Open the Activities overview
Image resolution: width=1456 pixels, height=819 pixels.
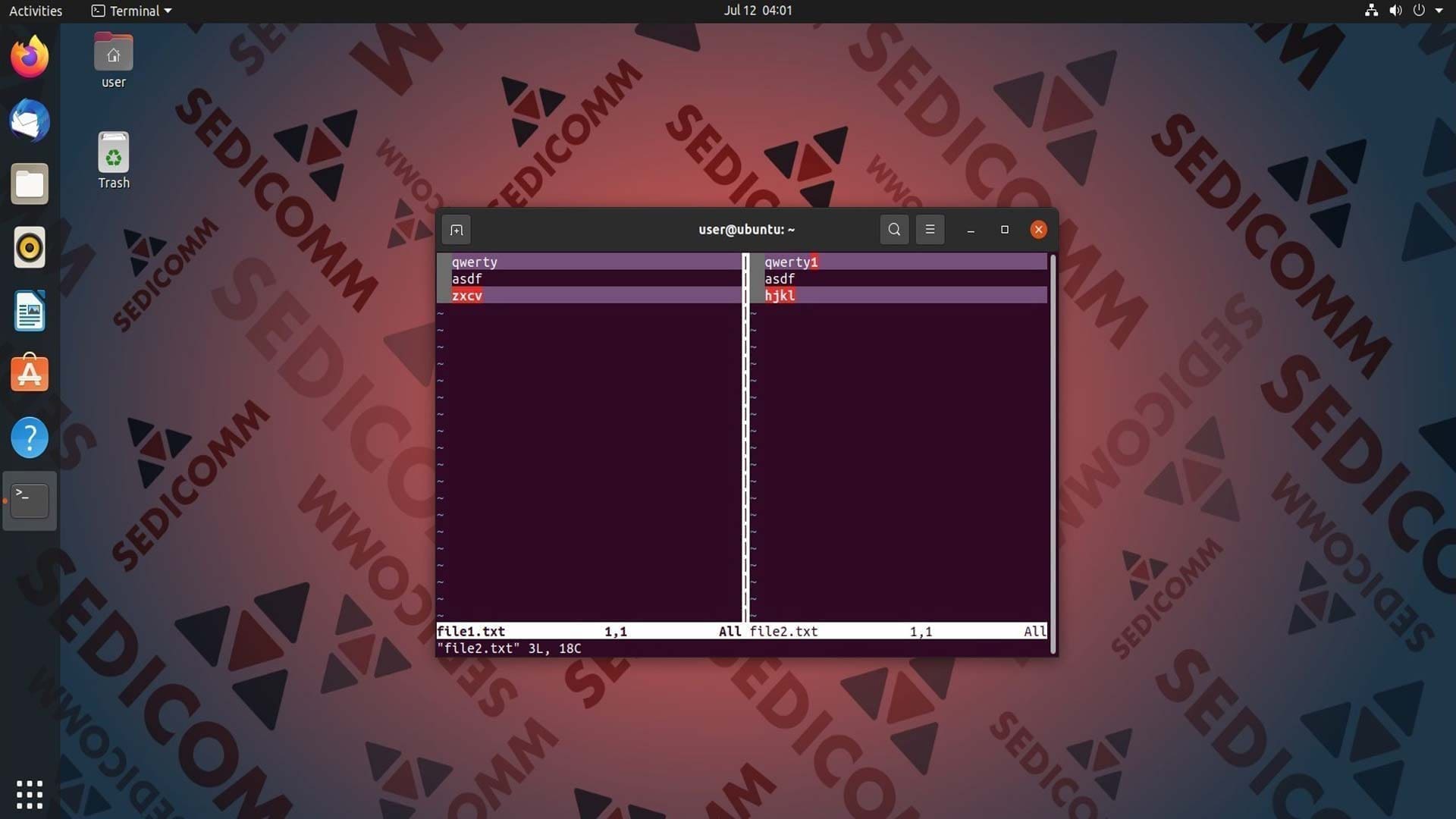[36, 11]
